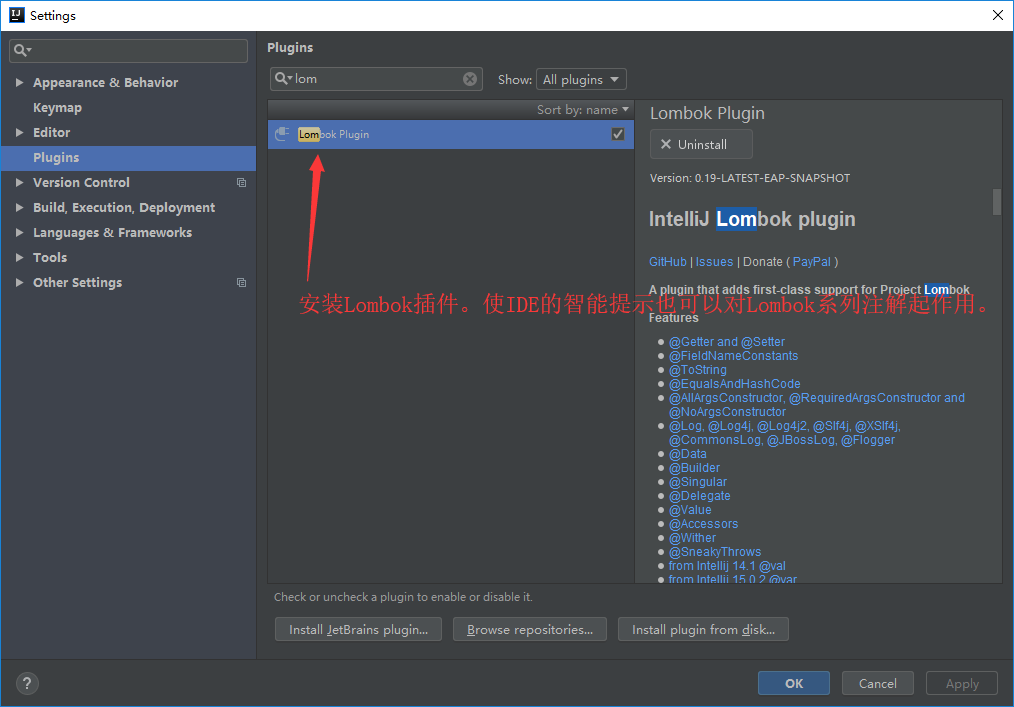Viewport: 1014px width, 707px height.
Task: Open the @Builder feature link
Action: [694, 468]
